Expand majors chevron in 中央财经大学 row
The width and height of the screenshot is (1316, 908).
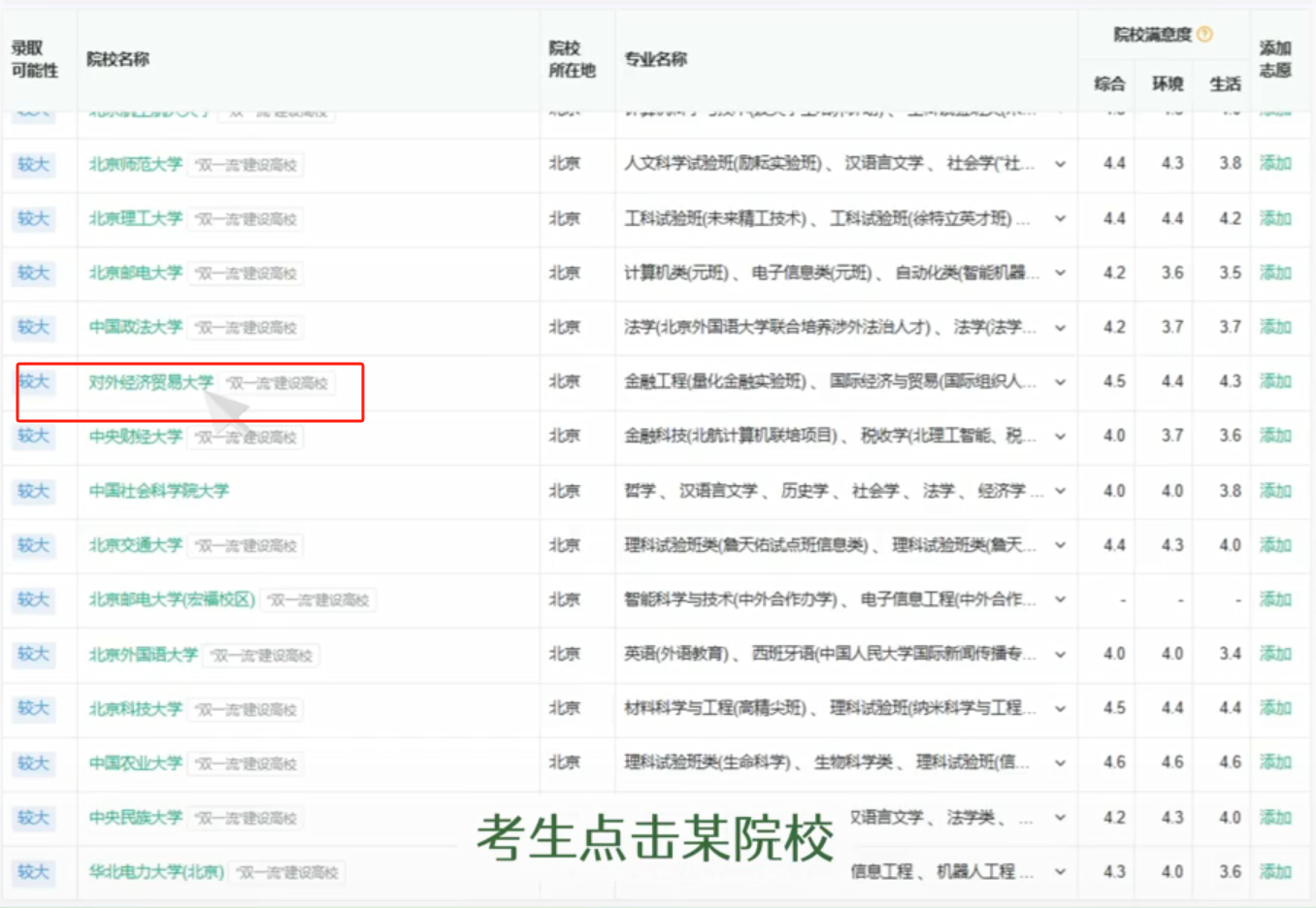[1060, 437]
